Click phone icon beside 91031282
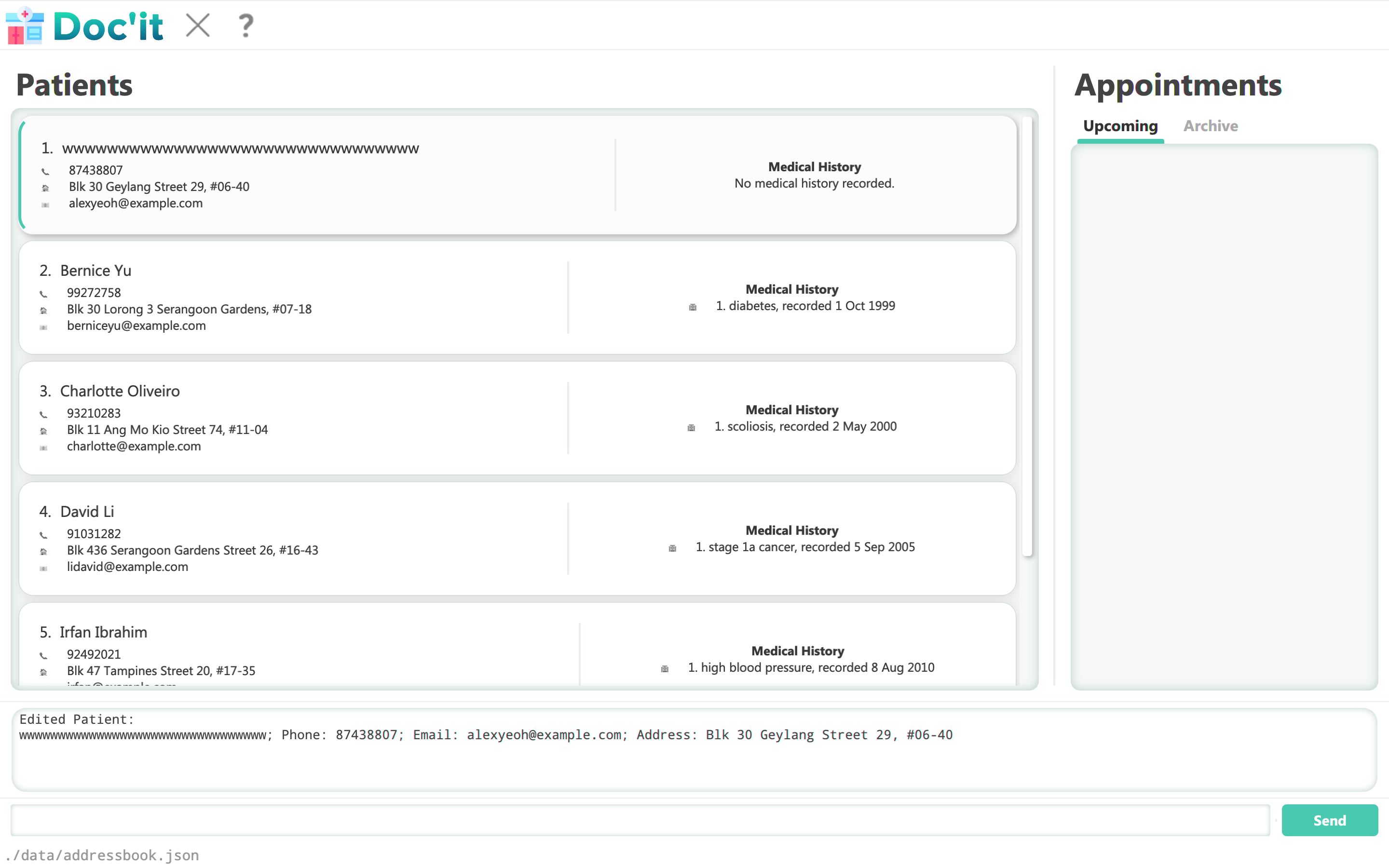The width and height of the screenshot is (1389, 868). 43,535
